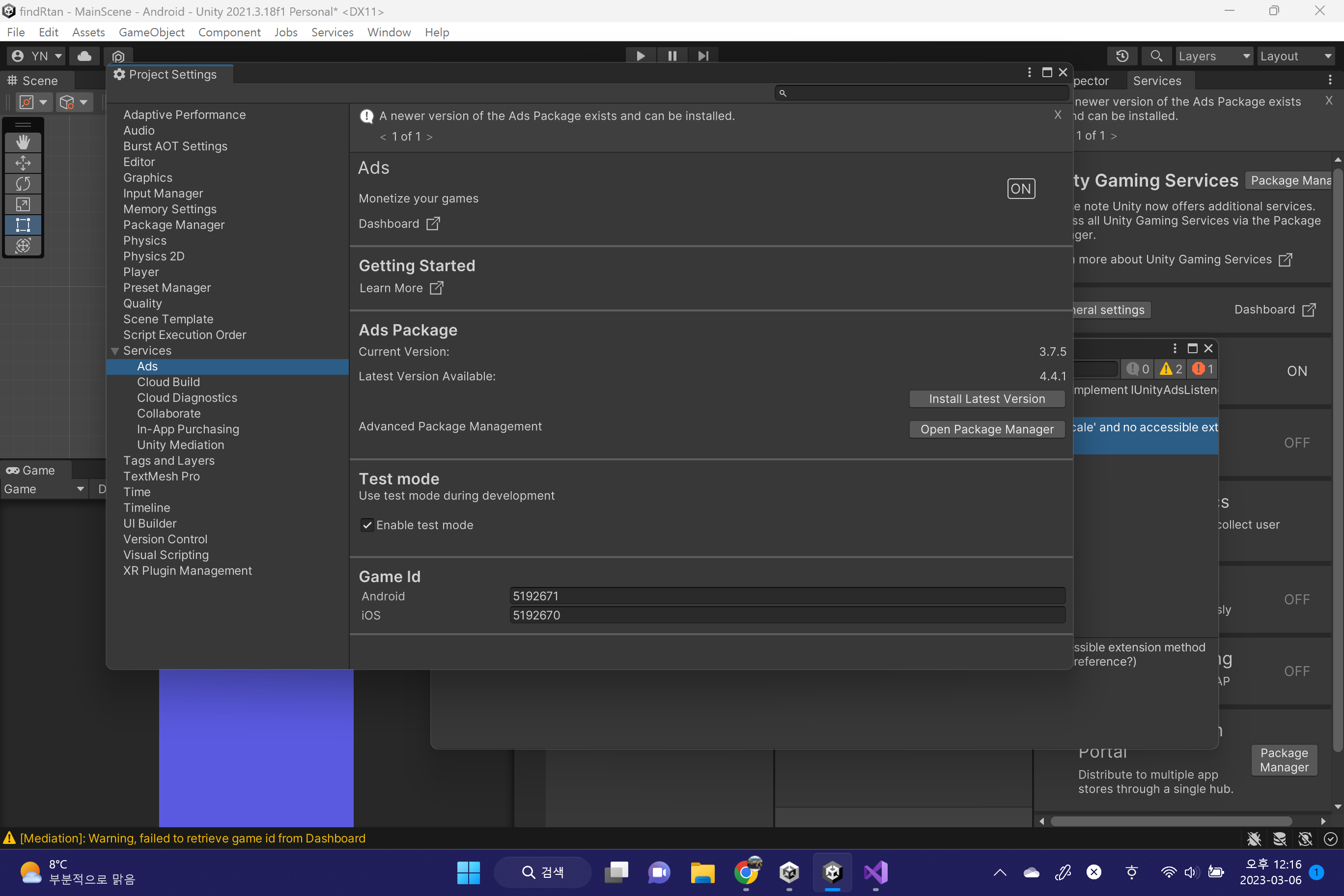Select Player in the settings list
Viewport: 1344px width, 896px height.
(x=141, y=272)
